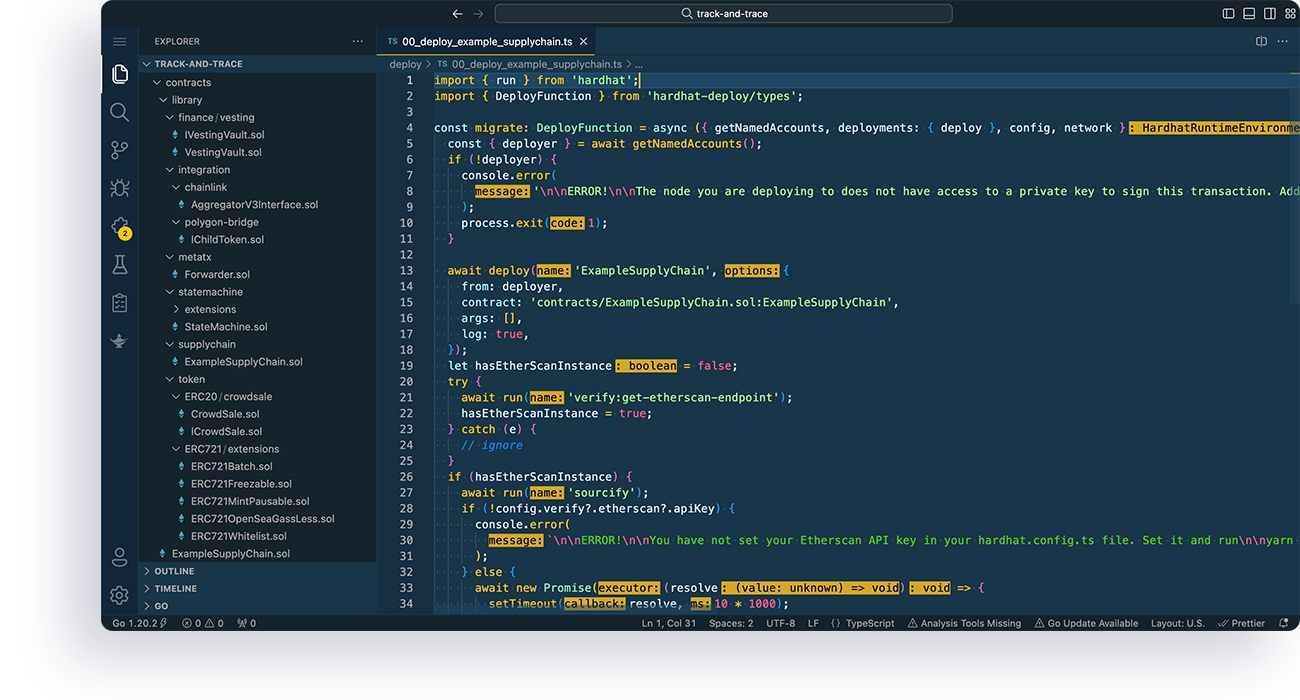
Task: Expand the extensions folder under statemachine
Action: click(x=209, y=309)
